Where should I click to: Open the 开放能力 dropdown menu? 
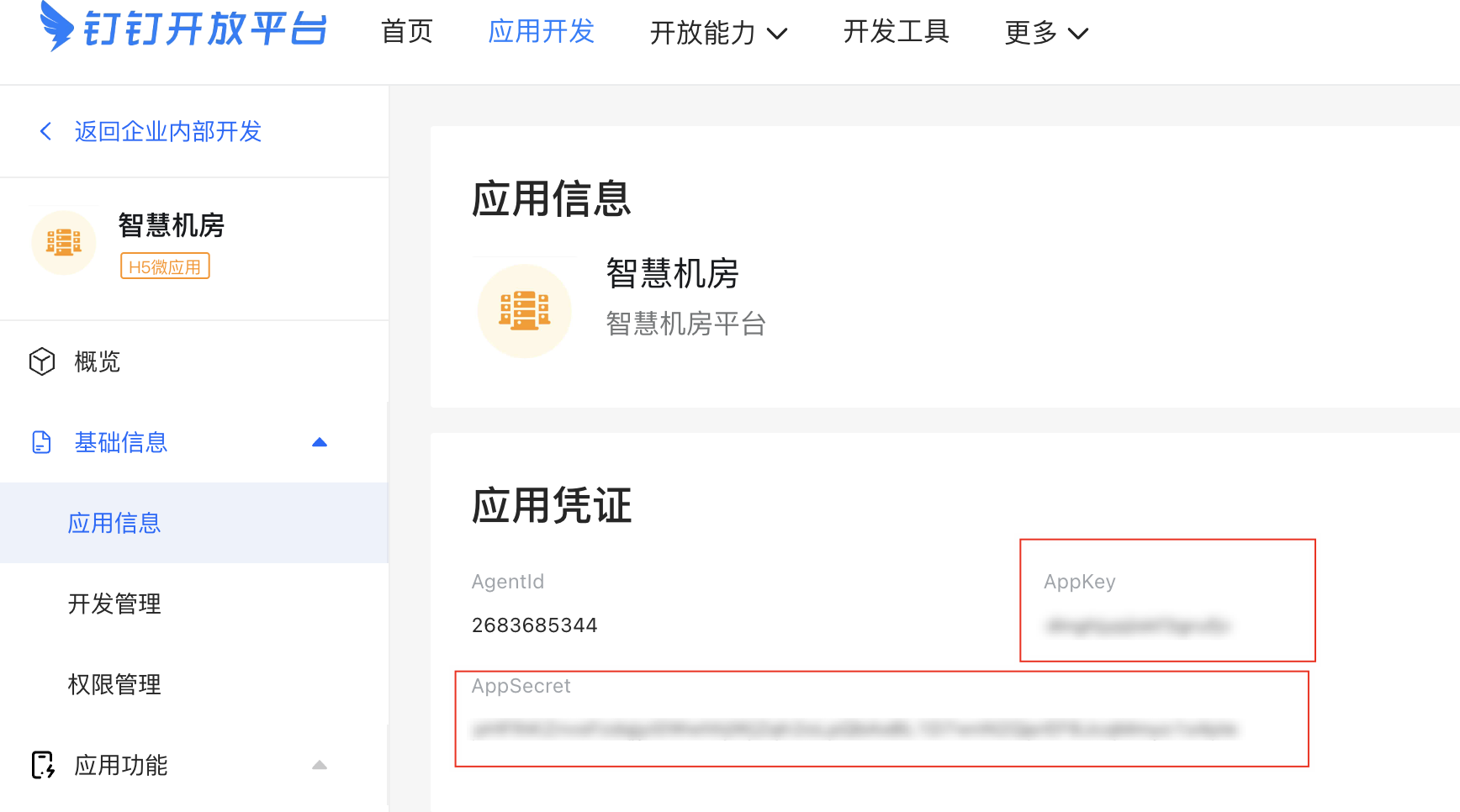pos(717,33)
